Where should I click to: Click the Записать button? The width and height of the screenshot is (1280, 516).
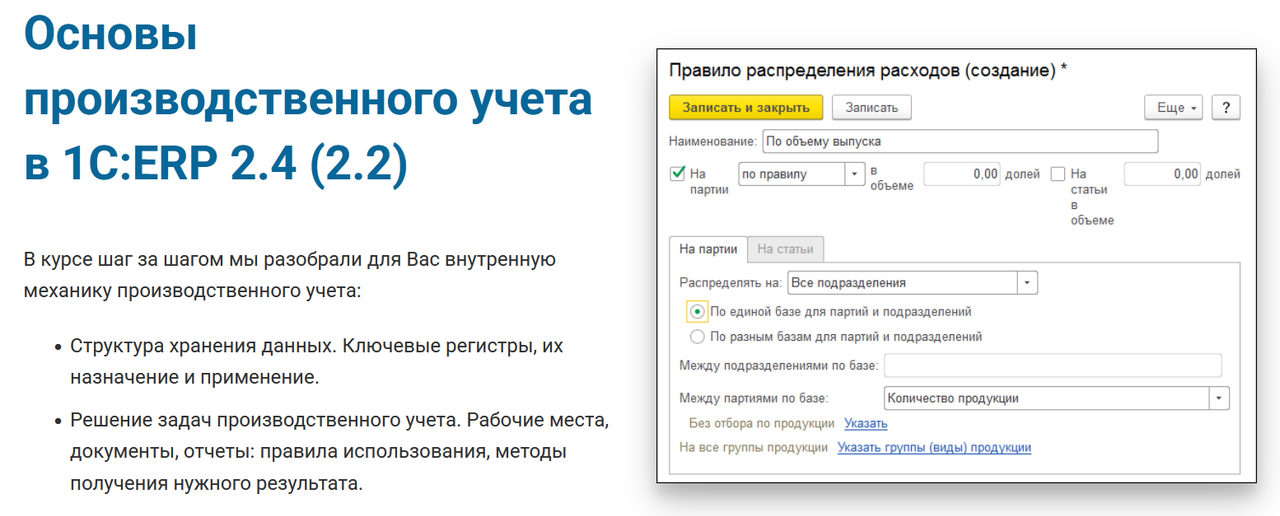(872, 107)
